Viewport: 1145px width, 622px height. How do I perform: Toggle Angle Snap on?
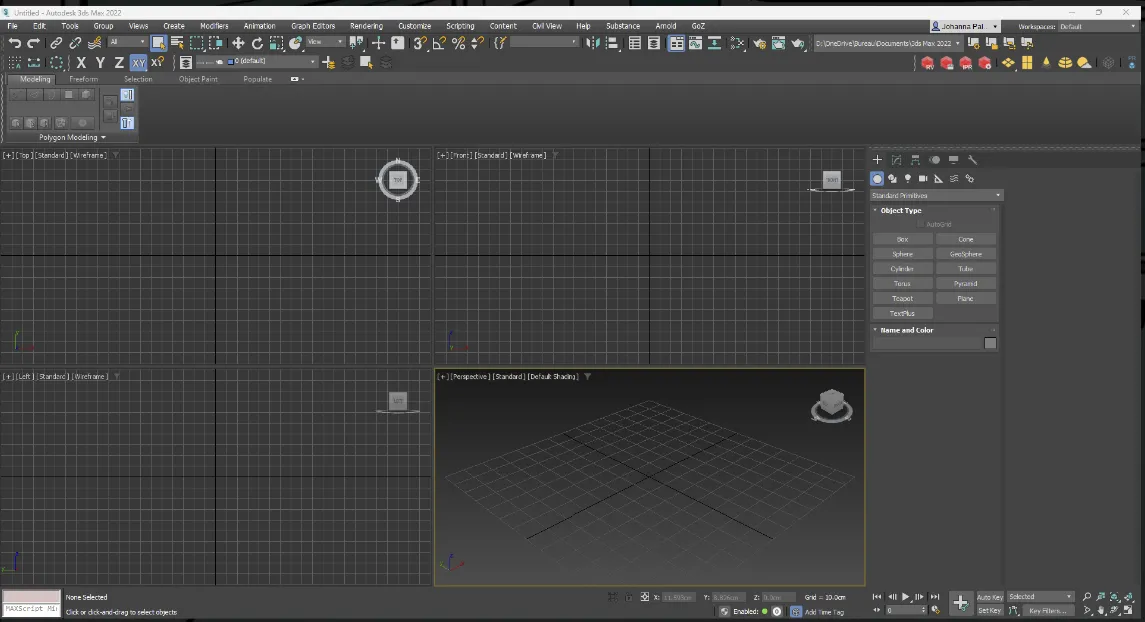(439, 43)
